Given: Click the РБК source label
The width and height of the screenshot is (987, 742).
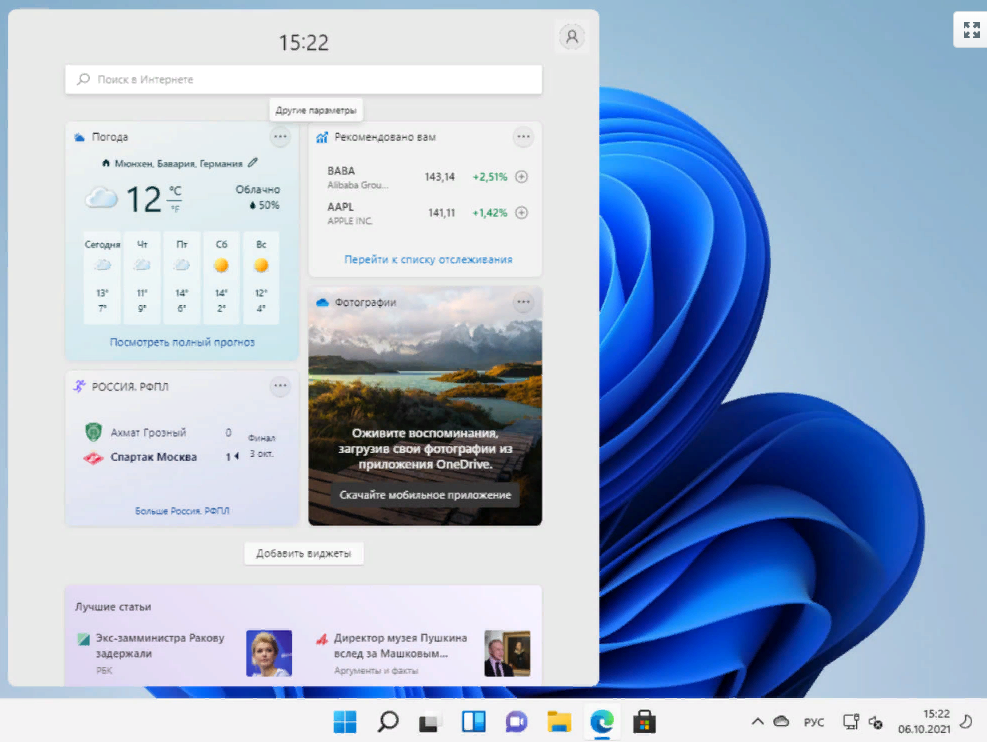Looking at the screenshot, I should [104, 670].
